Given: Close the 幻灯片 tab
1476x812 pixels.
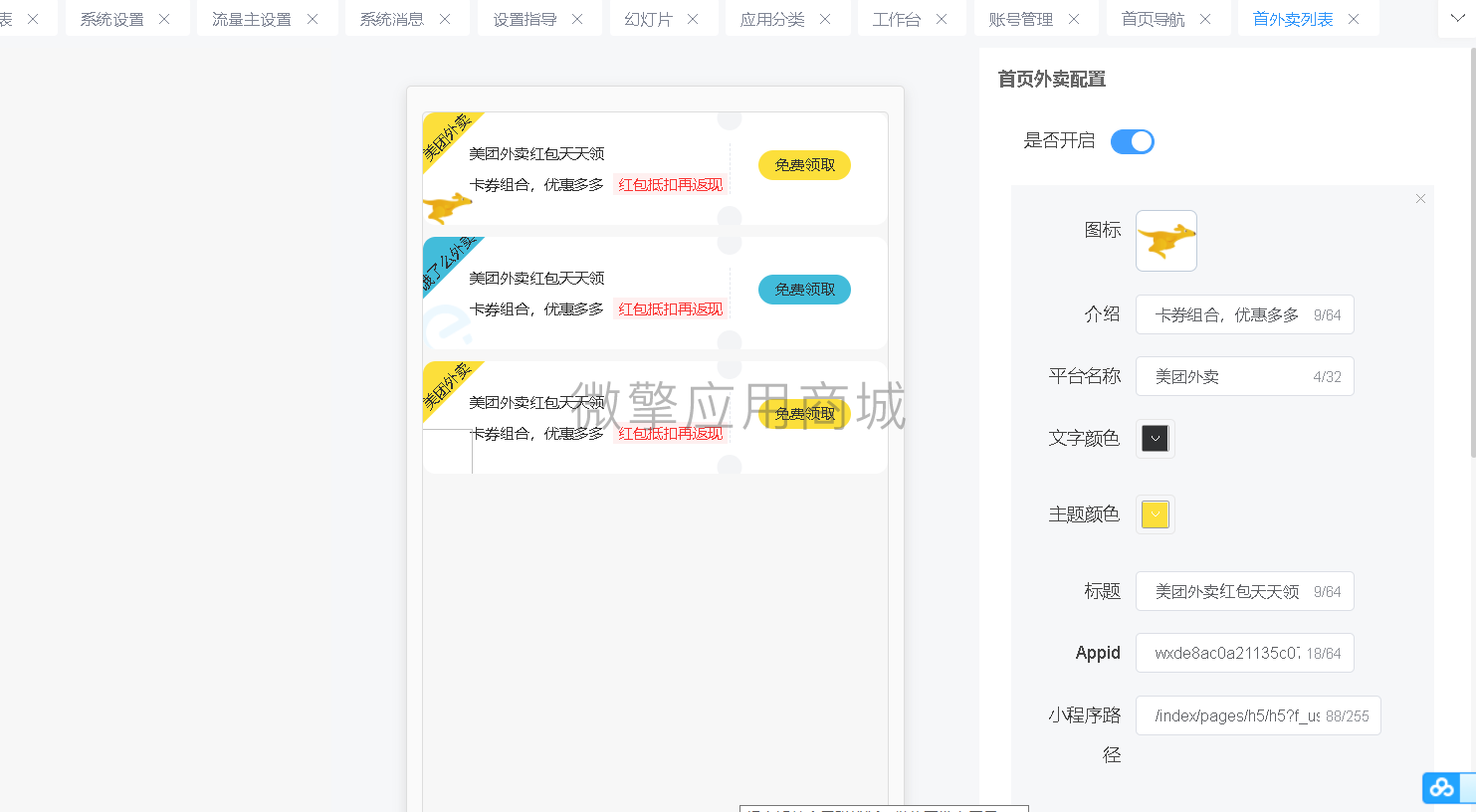Looking at the screenshot, I should point(693,19).
